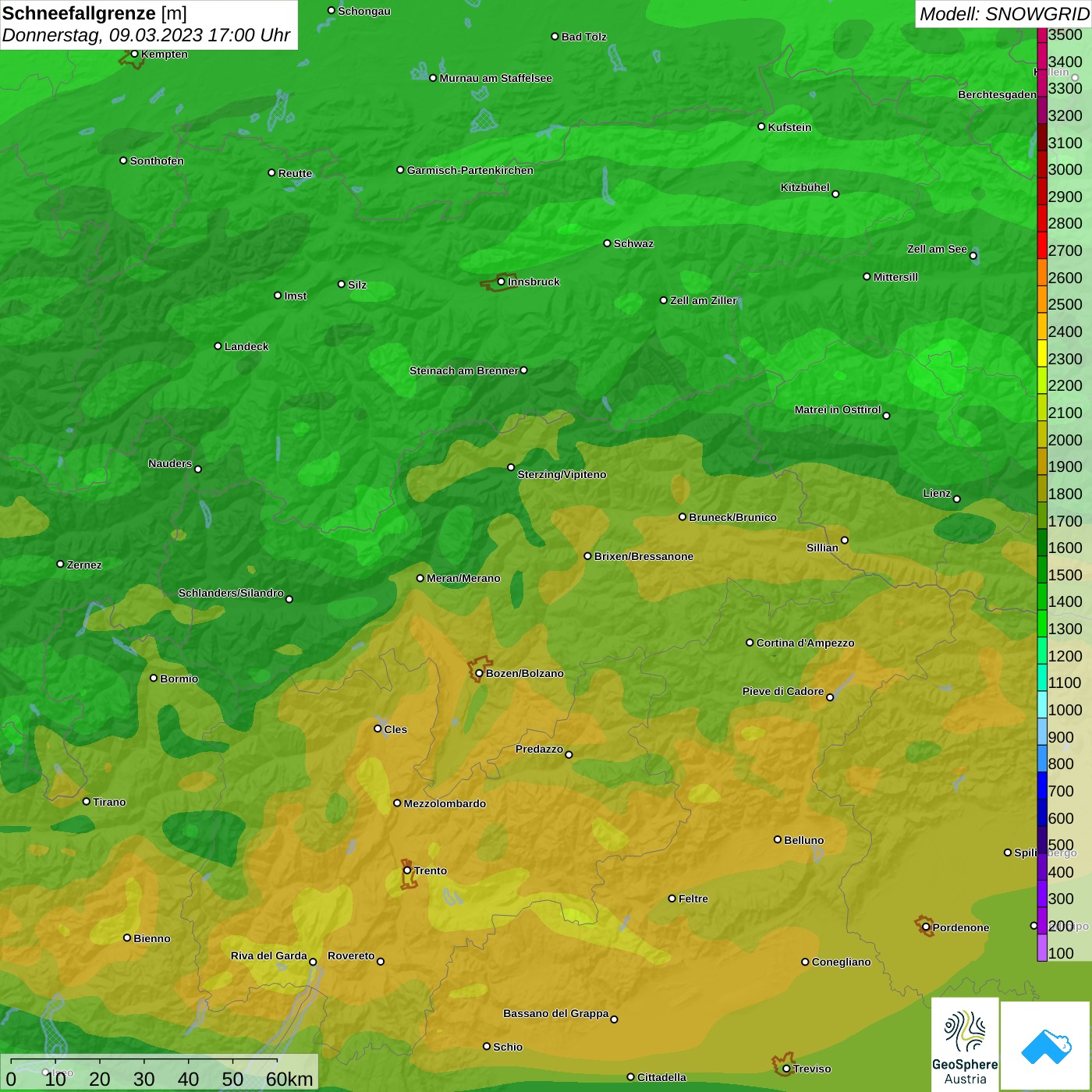
Task: Click the 'Zell am Ziller' label
Action: pos(704,300)
